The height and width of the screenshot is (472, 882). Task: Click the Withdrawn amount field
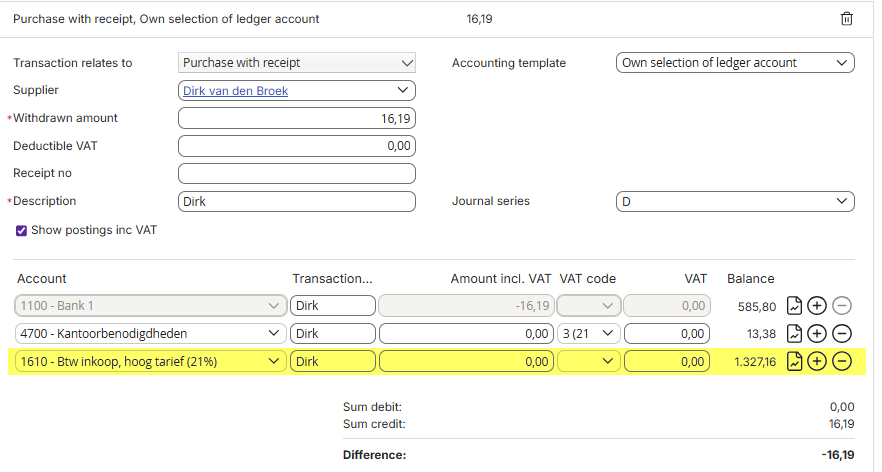pos(297,118)
